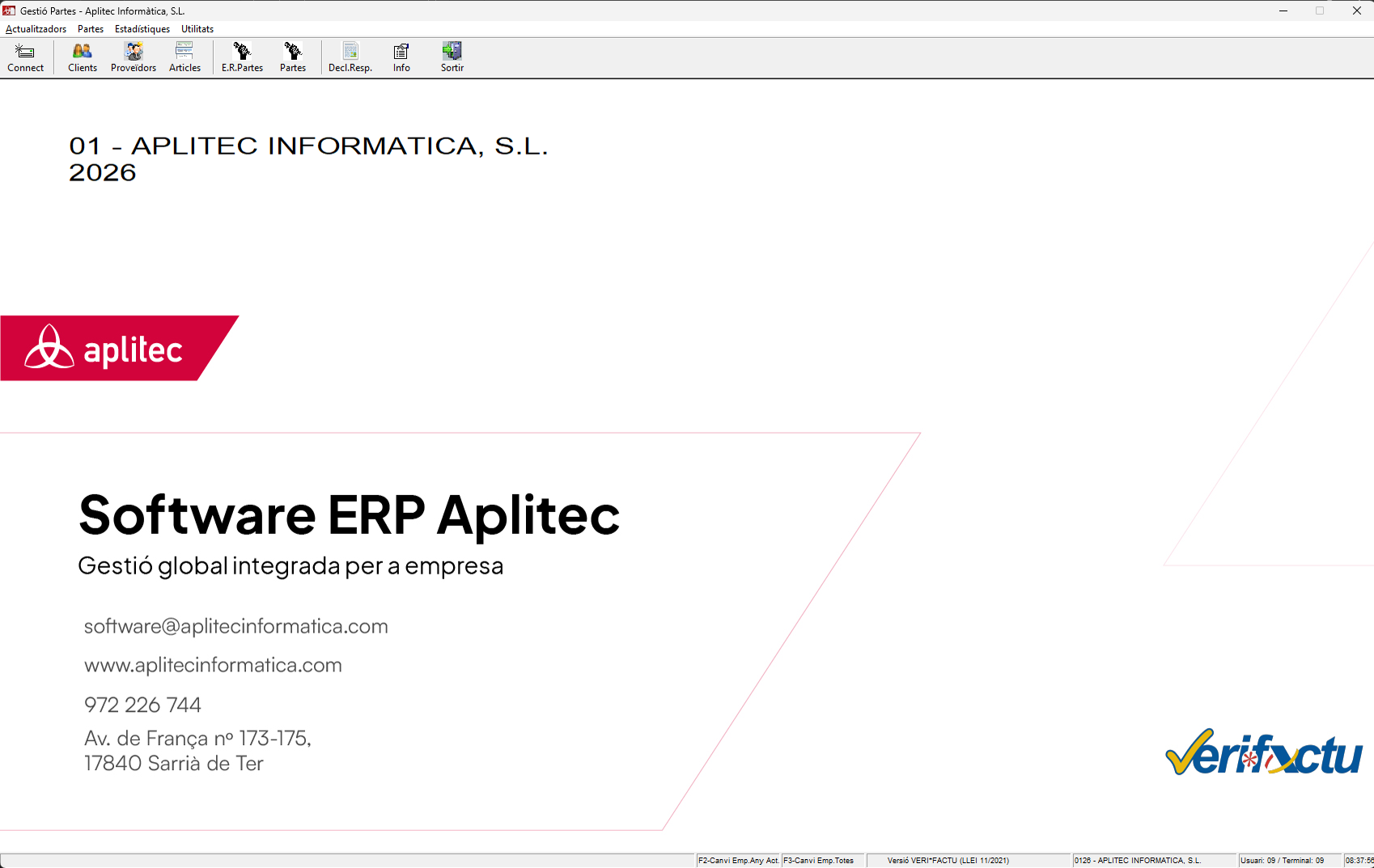Click the year 2026 text
The image size is (1374, 868).
pyautogui.click(x=102, y=172)
